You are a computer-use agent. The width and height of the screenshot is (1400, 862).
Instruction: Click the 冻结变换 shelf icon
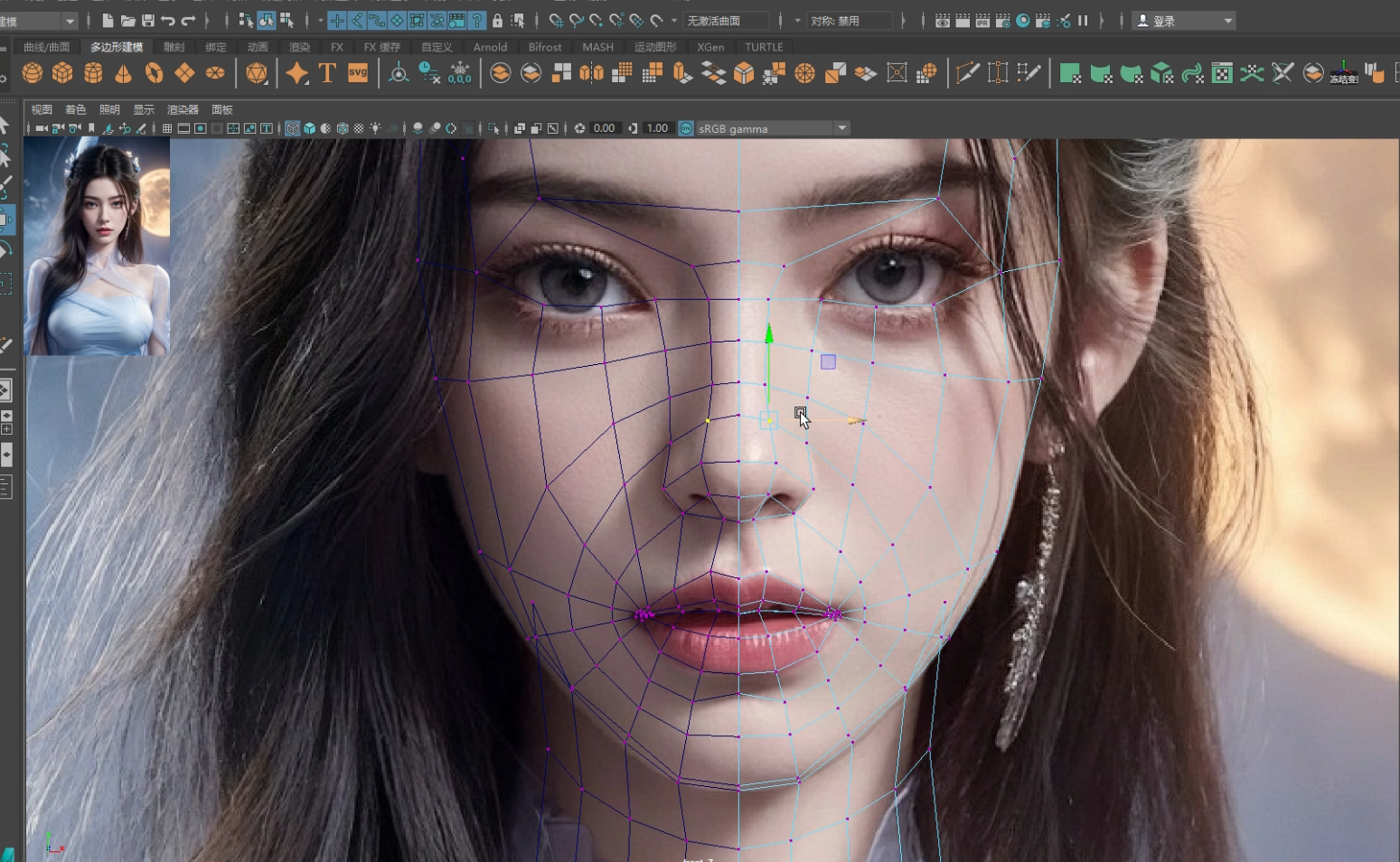(1344, 73)
